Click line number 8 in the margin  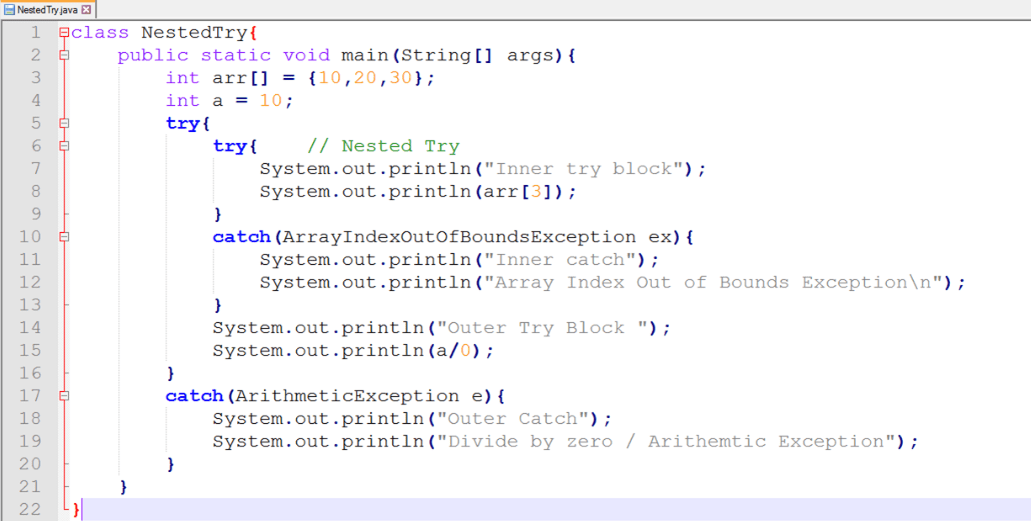[x=35, y=191]
